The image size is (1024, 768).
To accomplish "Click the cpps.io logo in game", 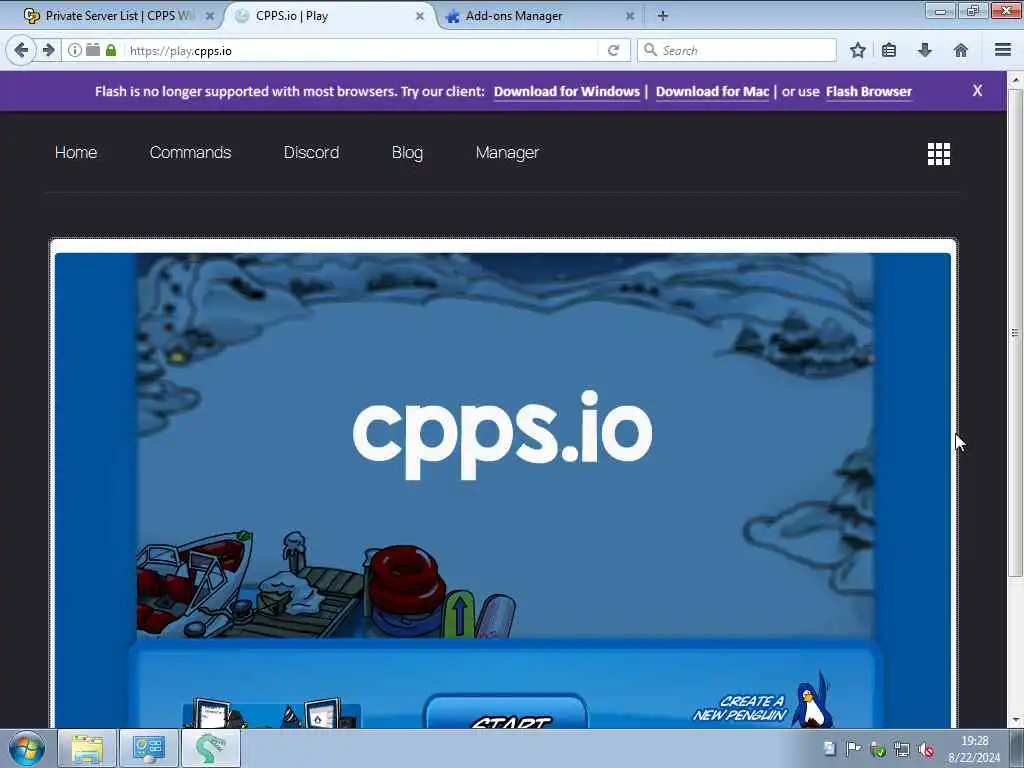I will tap(502, 434).
